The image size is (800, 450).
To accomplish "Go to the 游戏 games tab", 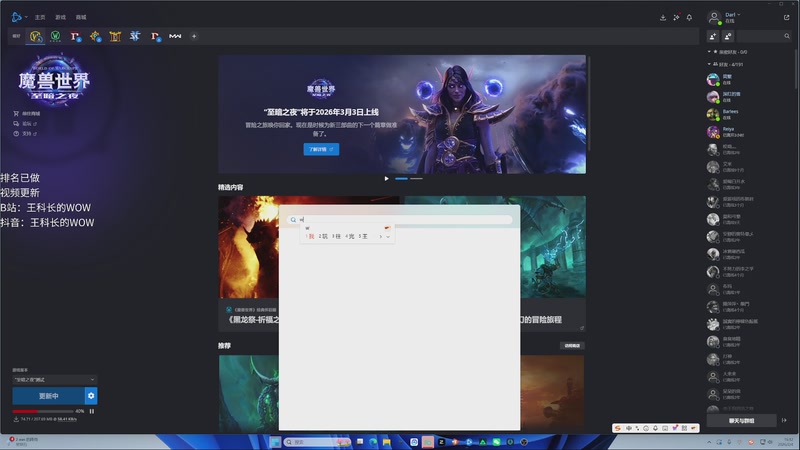I will click(61, 17).
